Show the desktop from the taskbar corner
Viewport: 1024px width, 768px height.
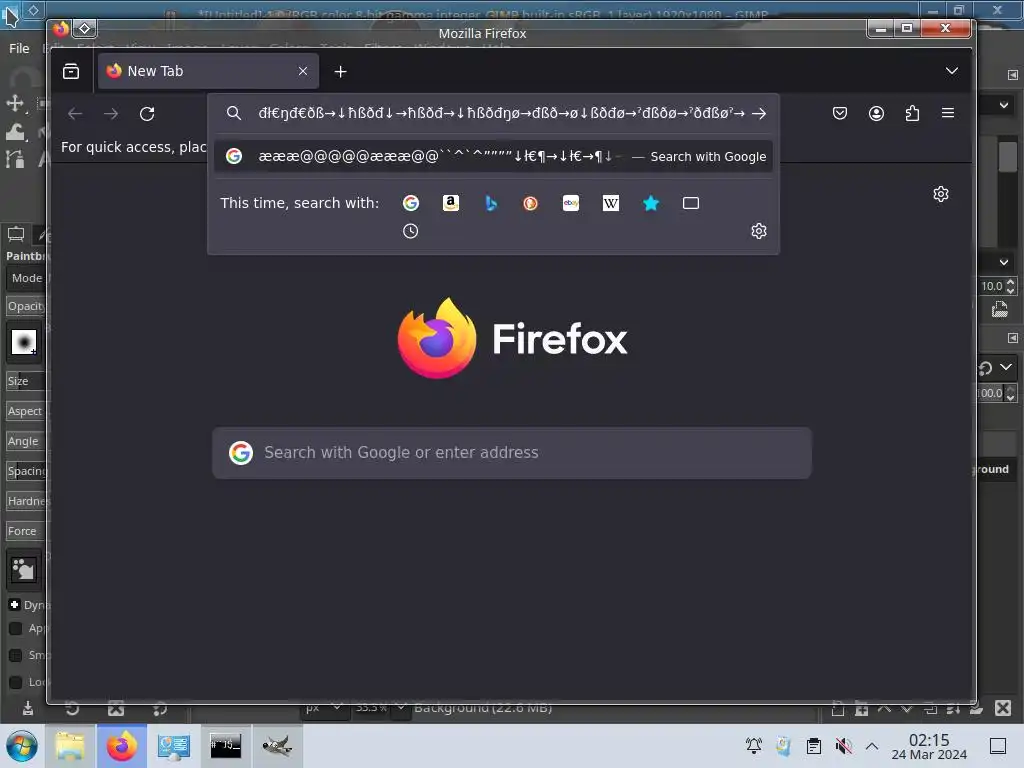click(998, 745)
